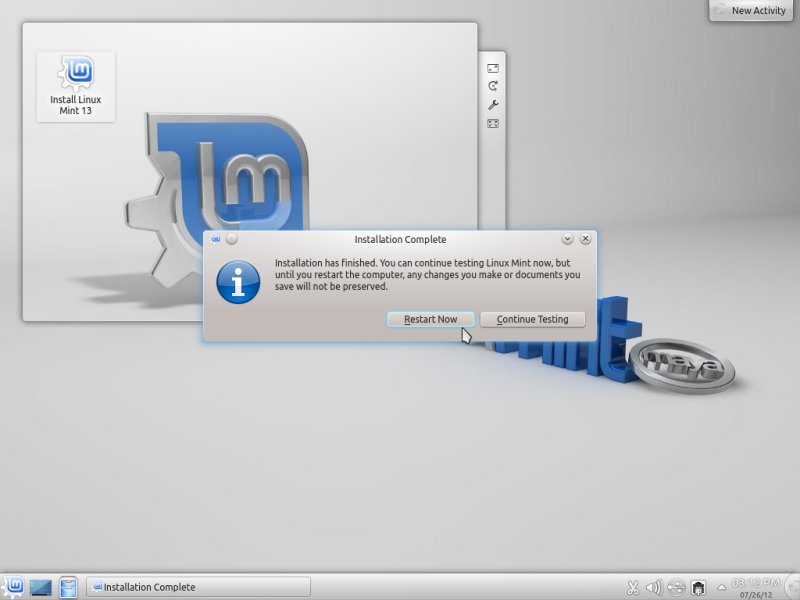Choose Continue Testing in the dialog
The height and width of the screenshot is (600, 800).
[532, 319]
